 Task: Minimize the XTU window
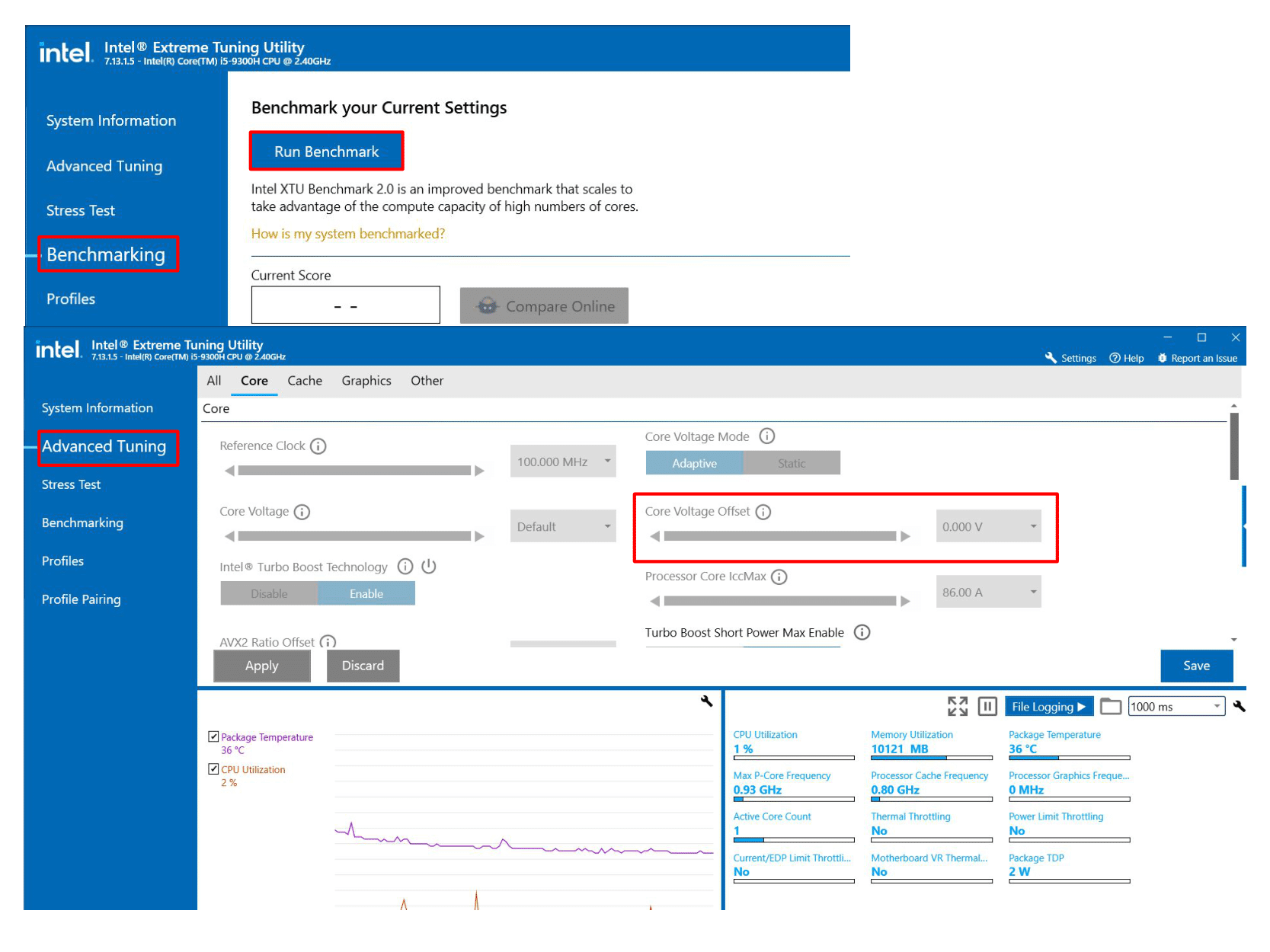tap(1167, 337)
